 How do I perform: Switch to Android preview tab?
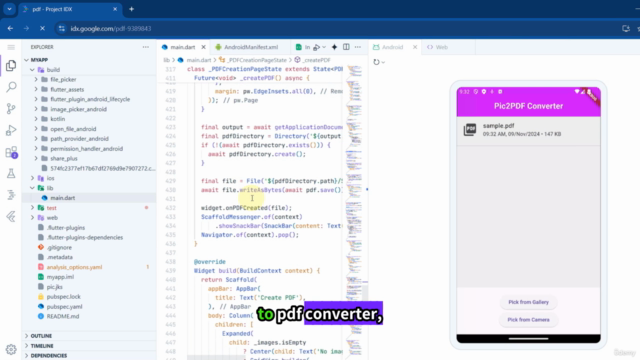pyautogui.click(x=392, y=47)
